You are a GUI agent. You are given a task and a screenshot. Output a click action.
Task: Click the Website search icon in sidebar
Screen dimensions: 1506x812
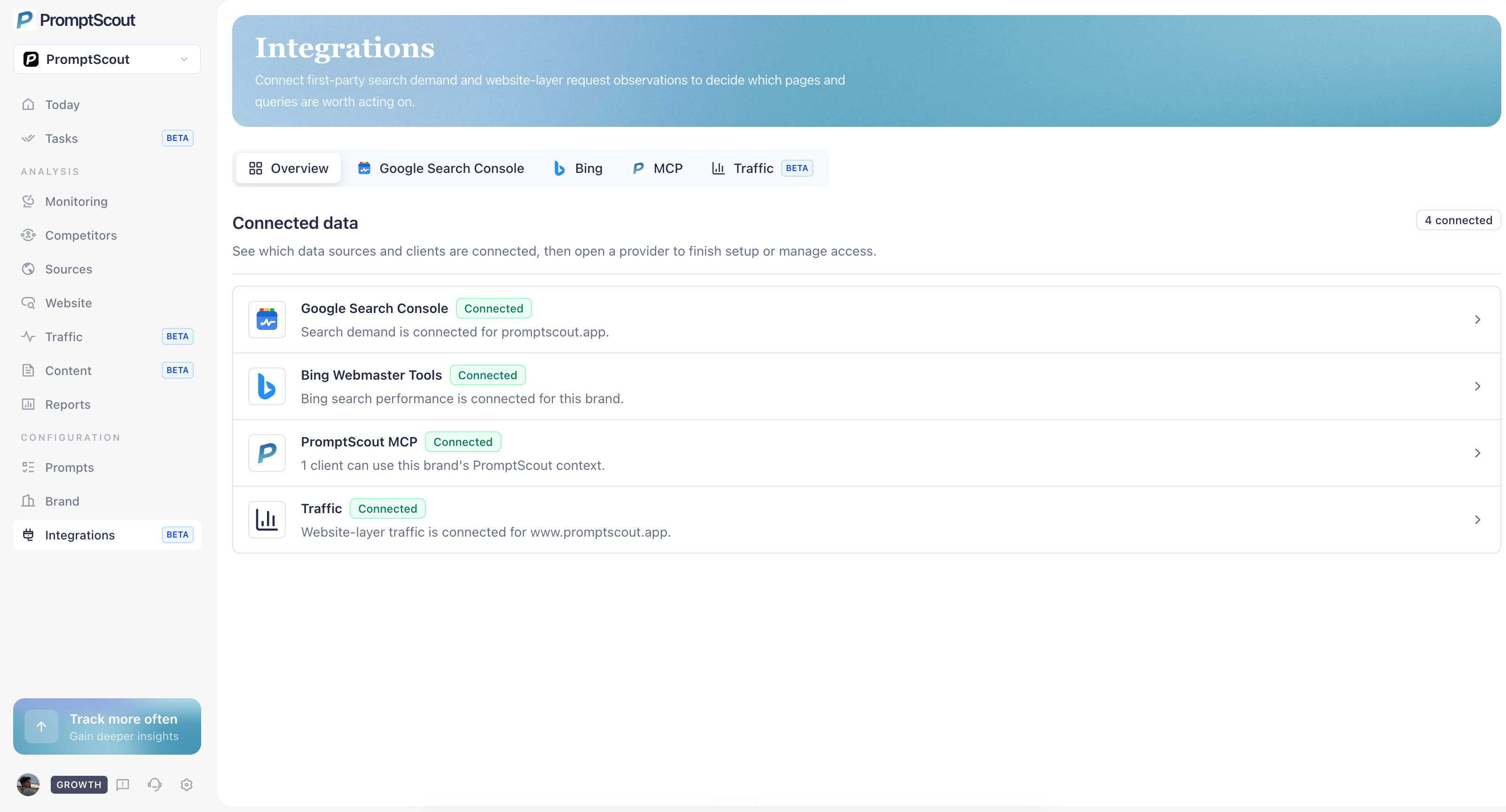pyautogui.click(x=28, y=303)
